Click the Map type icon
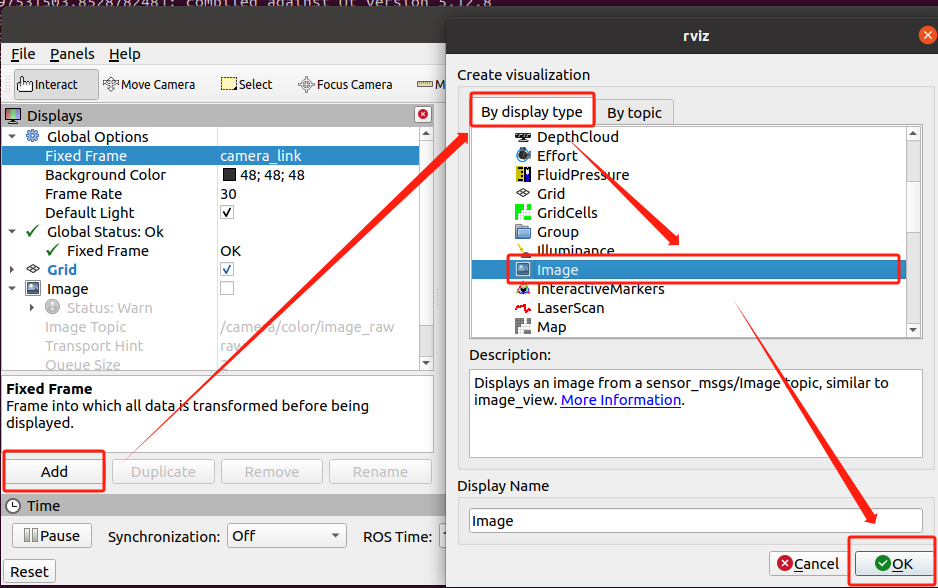The height and width of the screenshot is (588, 938). 523,327
